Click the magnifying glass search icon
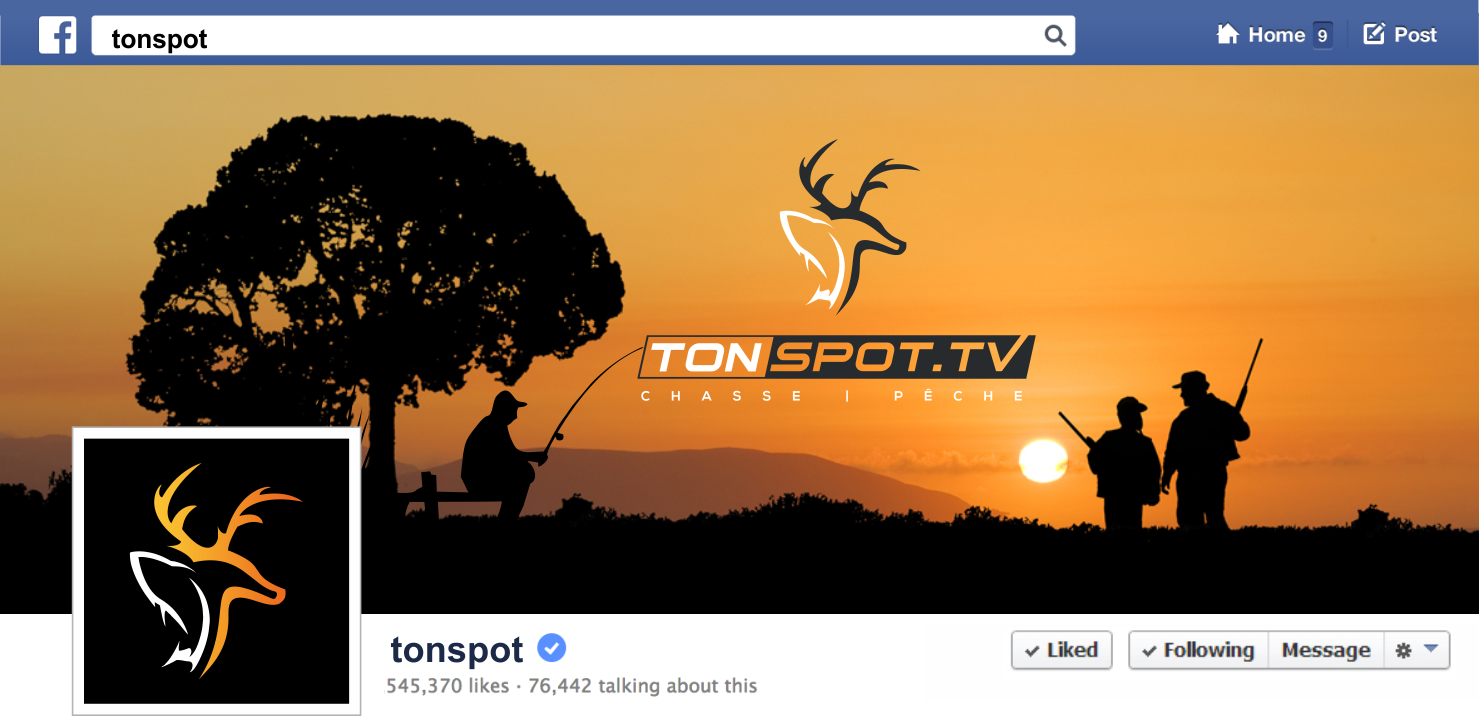Image resolution: width=1479 pixels, height=716 pixels. [x=1055, y=36]
